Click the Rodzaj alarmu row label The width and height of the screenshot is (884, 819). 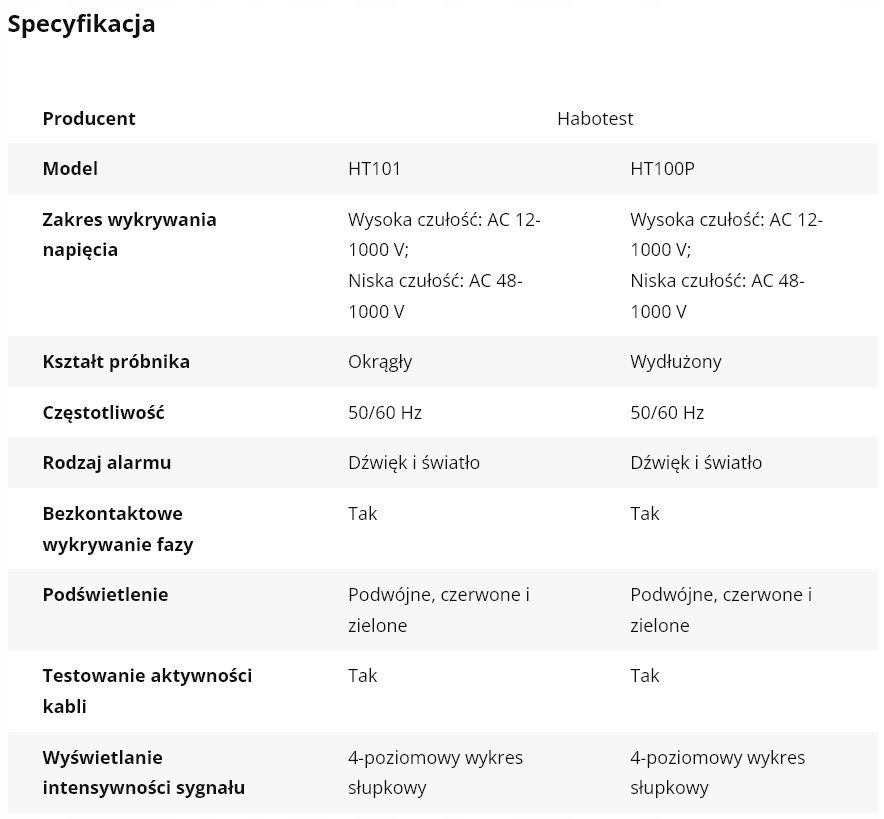pyautogui.click(x=107, y=462)
